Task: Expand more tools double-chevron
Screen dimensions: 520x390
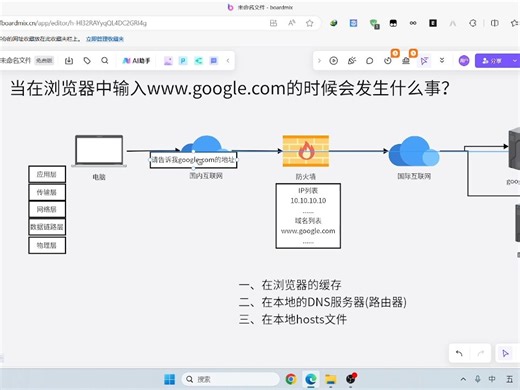Action: [442, 60]
